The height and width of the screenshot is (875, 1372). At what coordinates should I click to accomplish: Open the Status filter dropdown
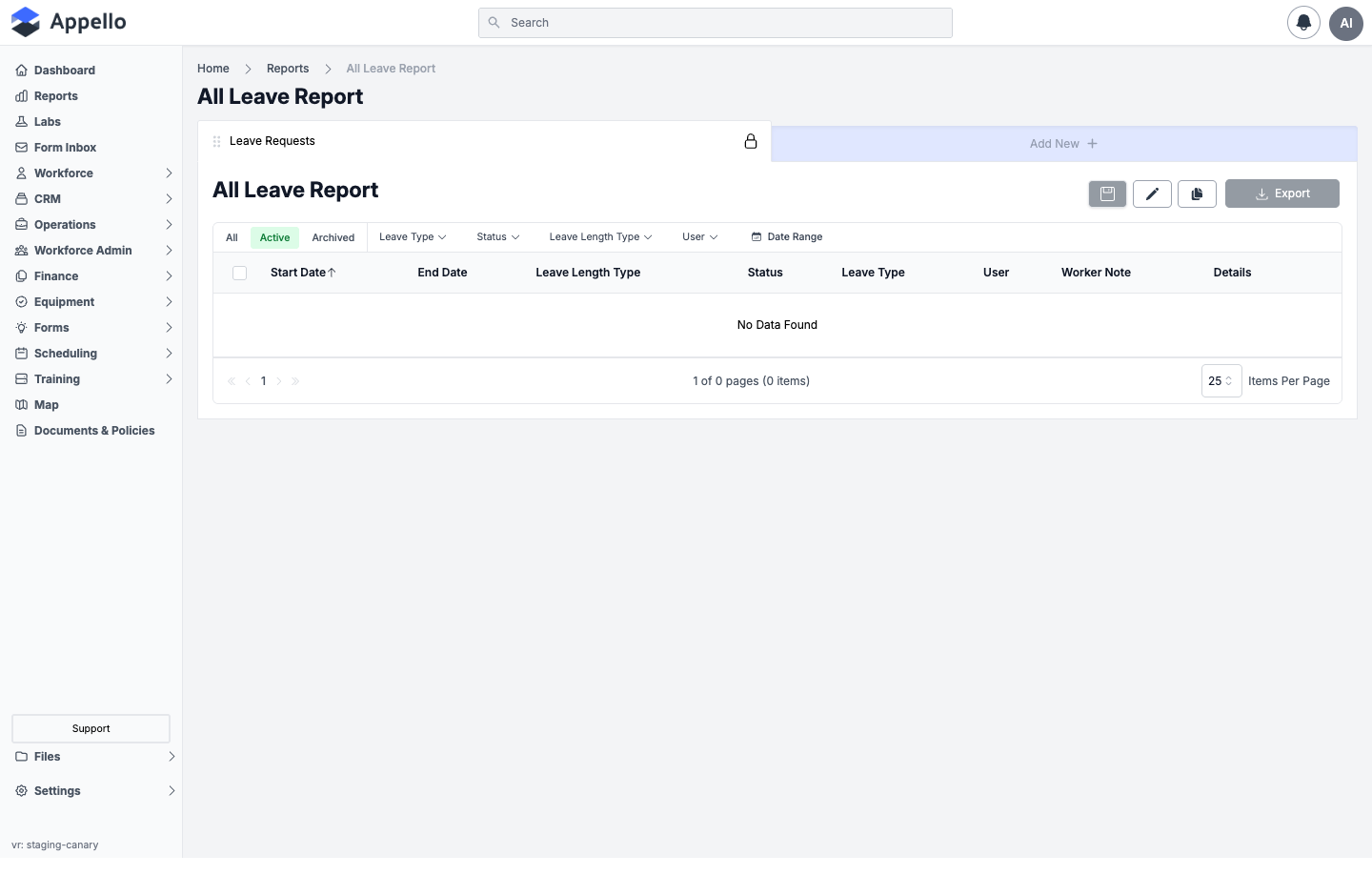click(x=498, y=237)
